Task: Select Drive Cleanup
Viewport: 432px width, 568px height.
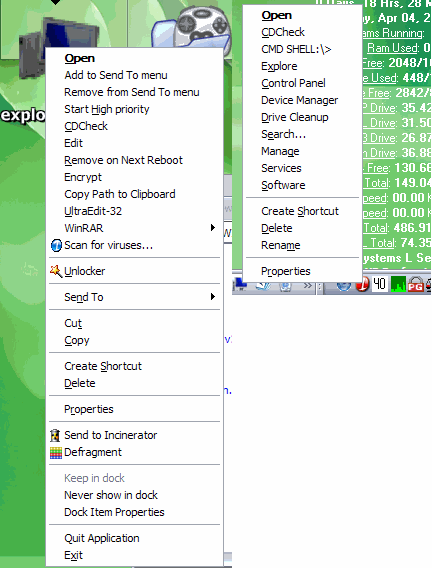Action: [302, 117]
